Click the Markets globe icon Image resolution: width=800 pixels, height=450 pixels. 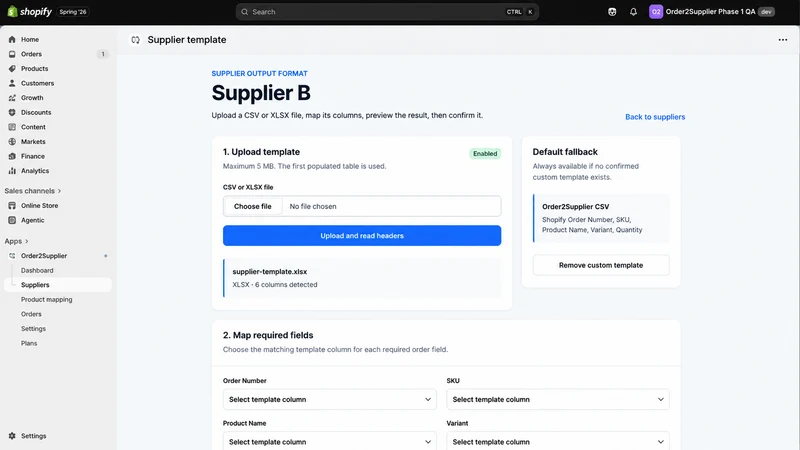[12, 141]
